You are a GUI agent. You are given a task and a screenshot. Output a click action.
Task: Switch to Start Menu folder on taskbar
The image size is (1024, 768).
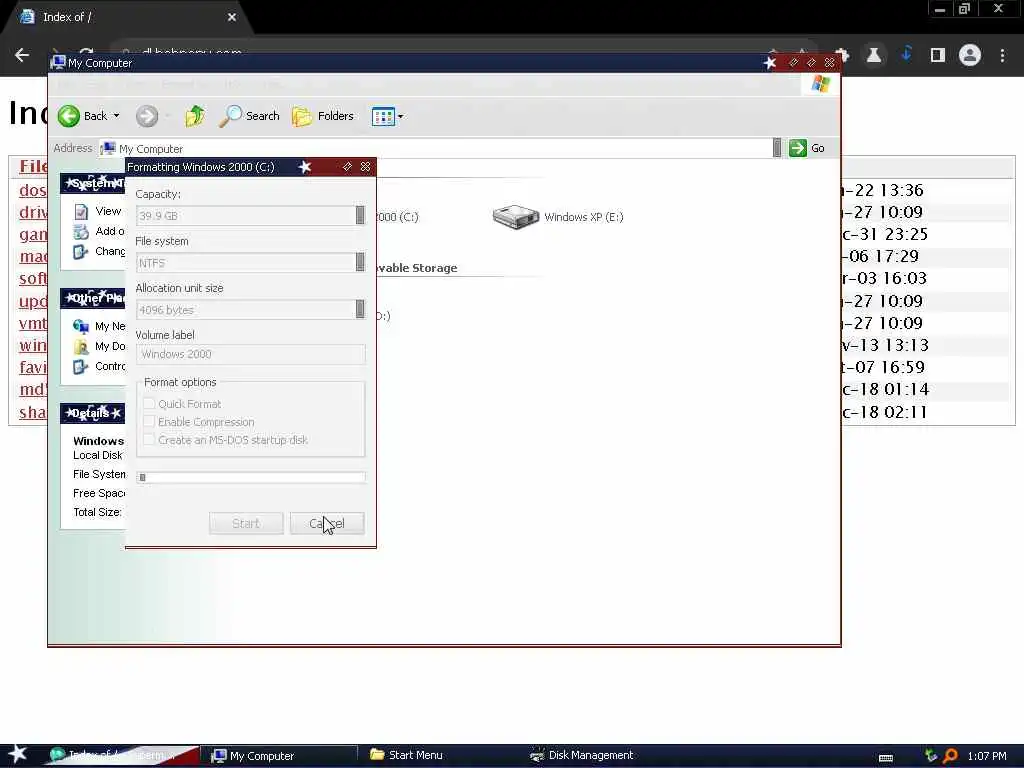[406, 755]
